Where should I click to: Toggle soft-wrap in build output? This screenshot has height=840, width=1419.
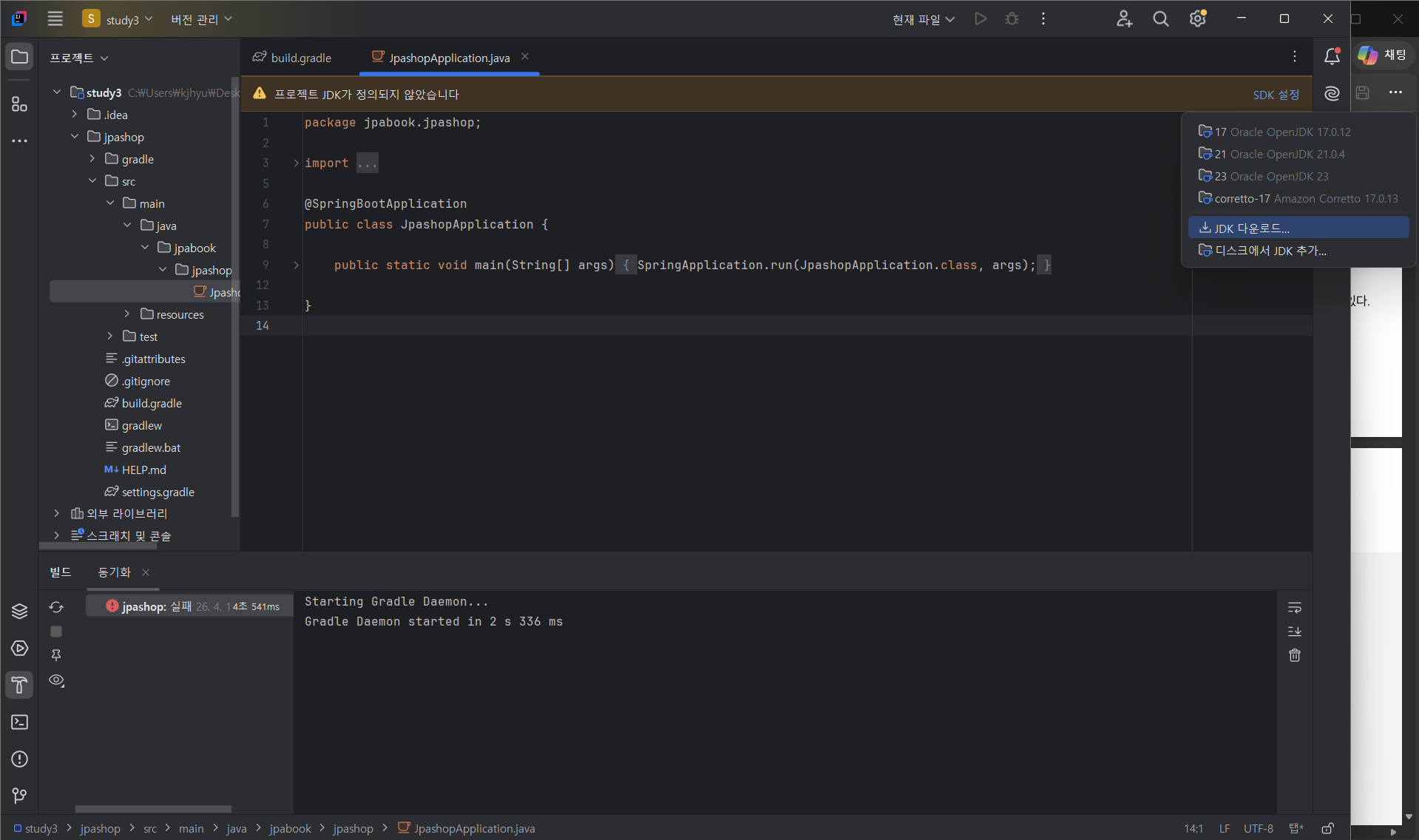1294,607
